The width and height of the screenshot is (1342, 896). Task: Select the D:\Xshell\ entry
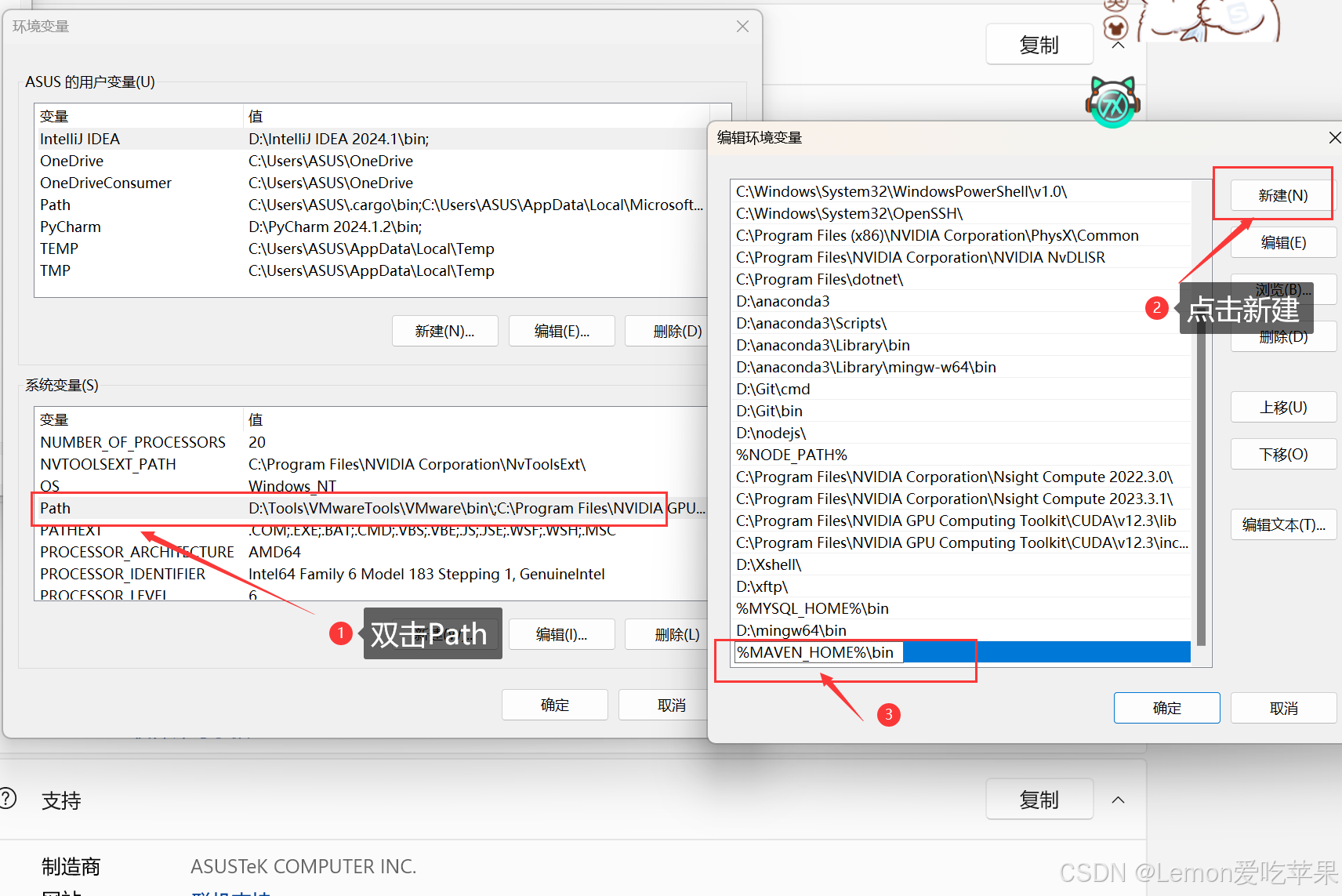pos(961,564)
